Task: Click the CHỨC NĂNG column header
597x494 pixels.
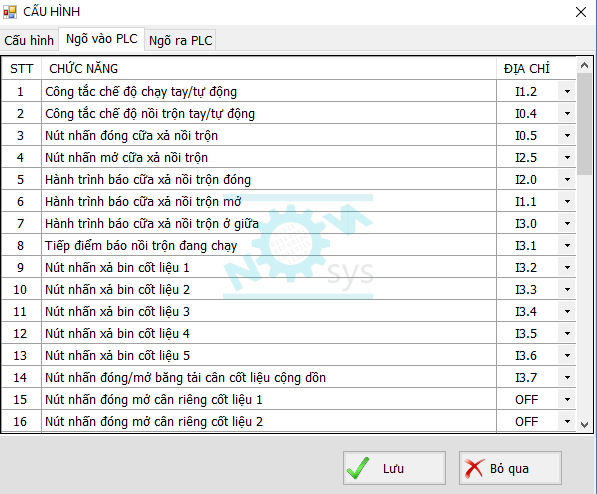Action: 269,69
